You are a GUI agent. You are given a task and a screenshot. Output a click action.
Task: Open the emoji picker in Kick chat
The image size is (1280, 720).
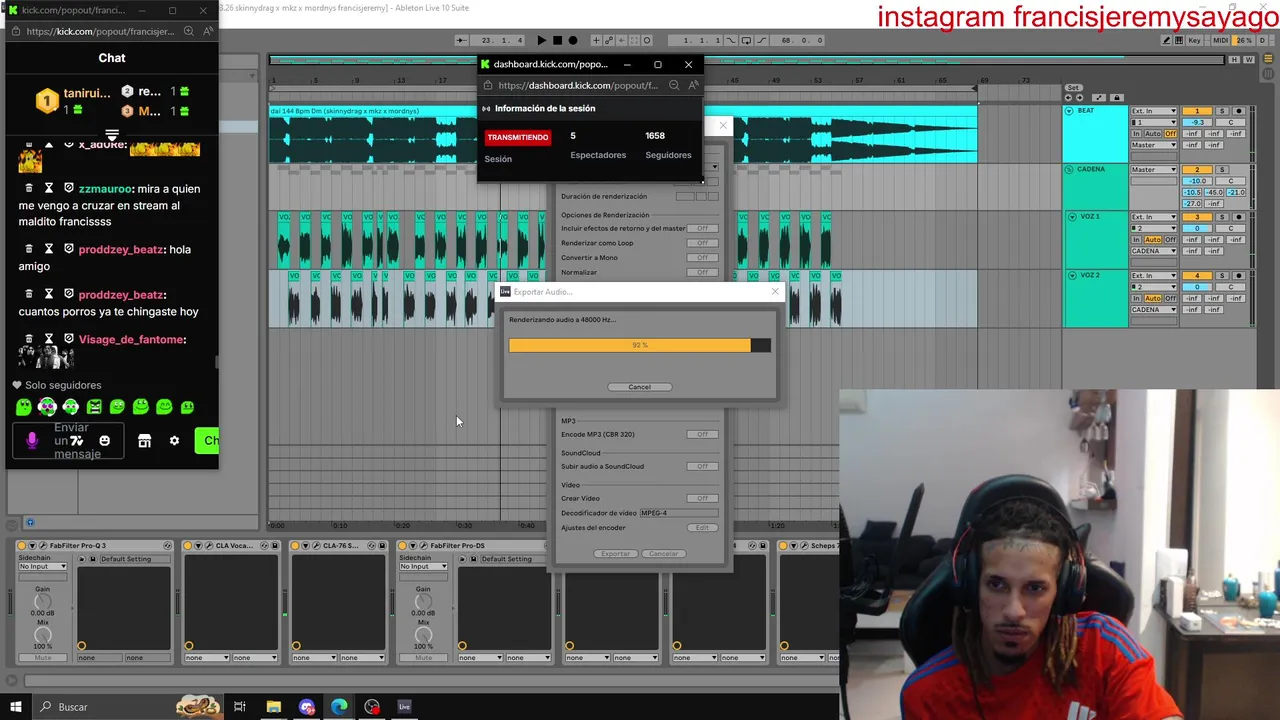point(104,440)
